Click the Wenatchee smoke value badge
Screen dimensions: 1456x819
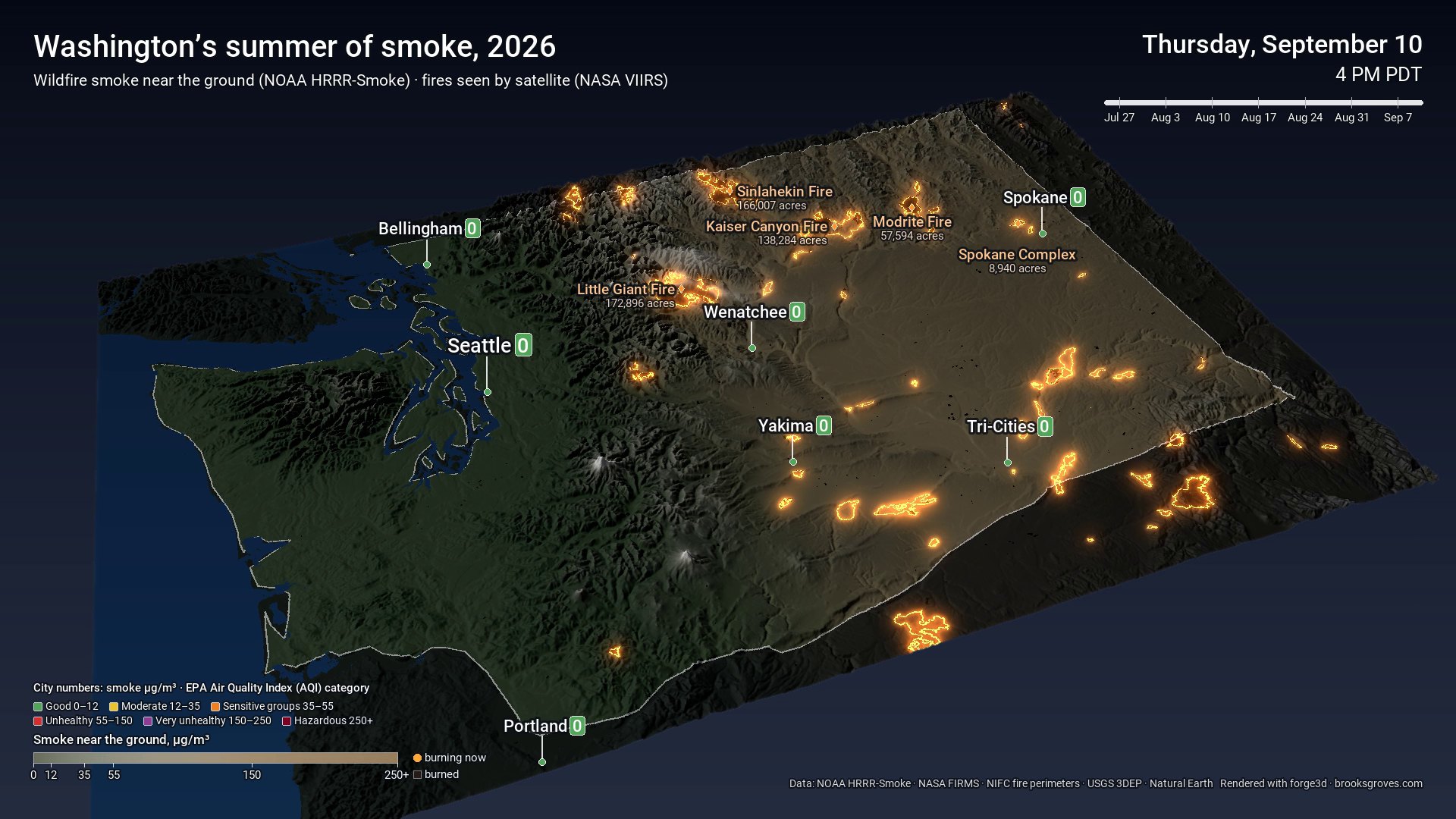[x=796, y=312]
